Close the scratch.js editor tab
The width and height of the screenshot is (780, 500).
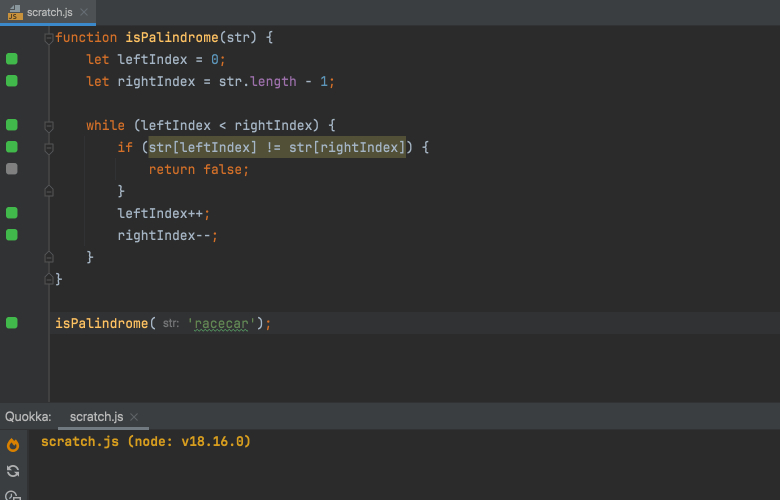pos(84,12)
